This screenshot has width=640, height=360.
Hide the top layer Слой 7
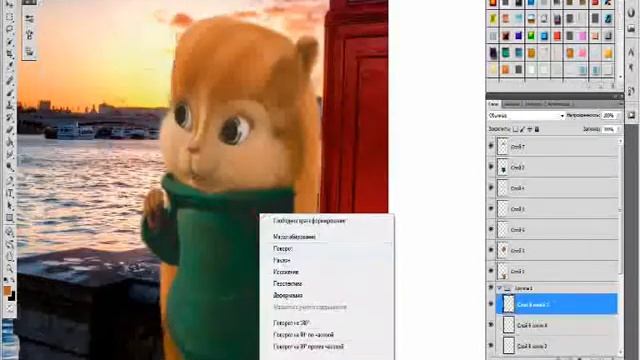coord(491,146)
